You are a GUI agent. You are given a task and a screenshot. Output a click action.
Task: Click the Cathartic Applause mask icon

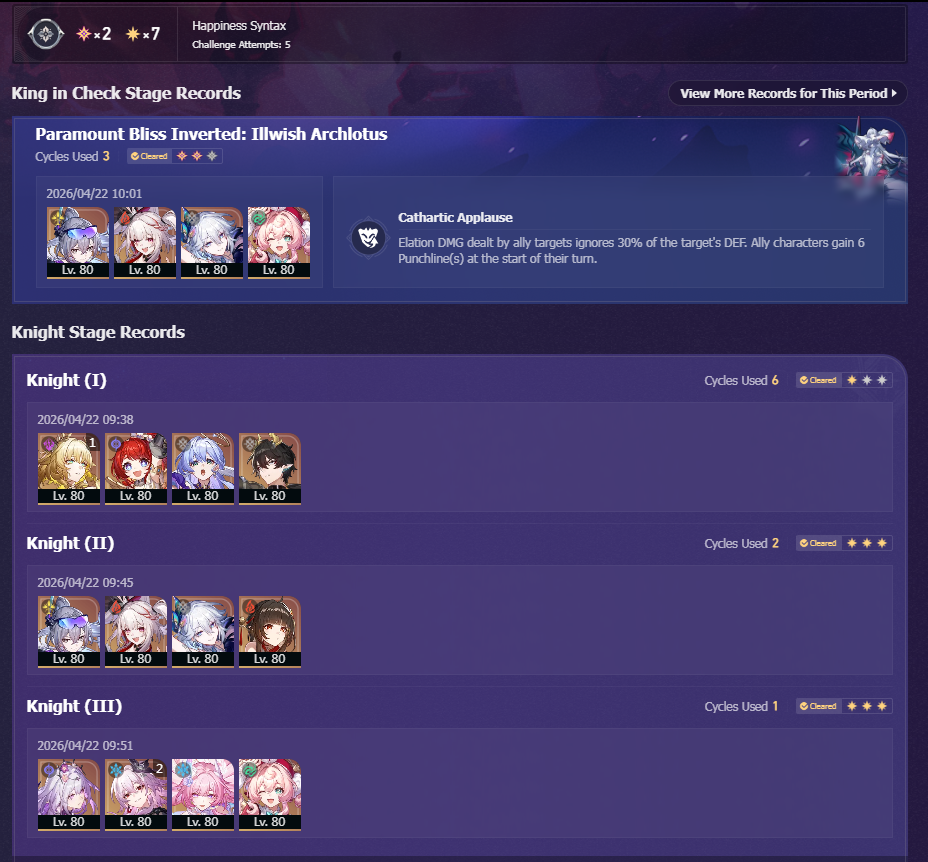pos(368,238)
